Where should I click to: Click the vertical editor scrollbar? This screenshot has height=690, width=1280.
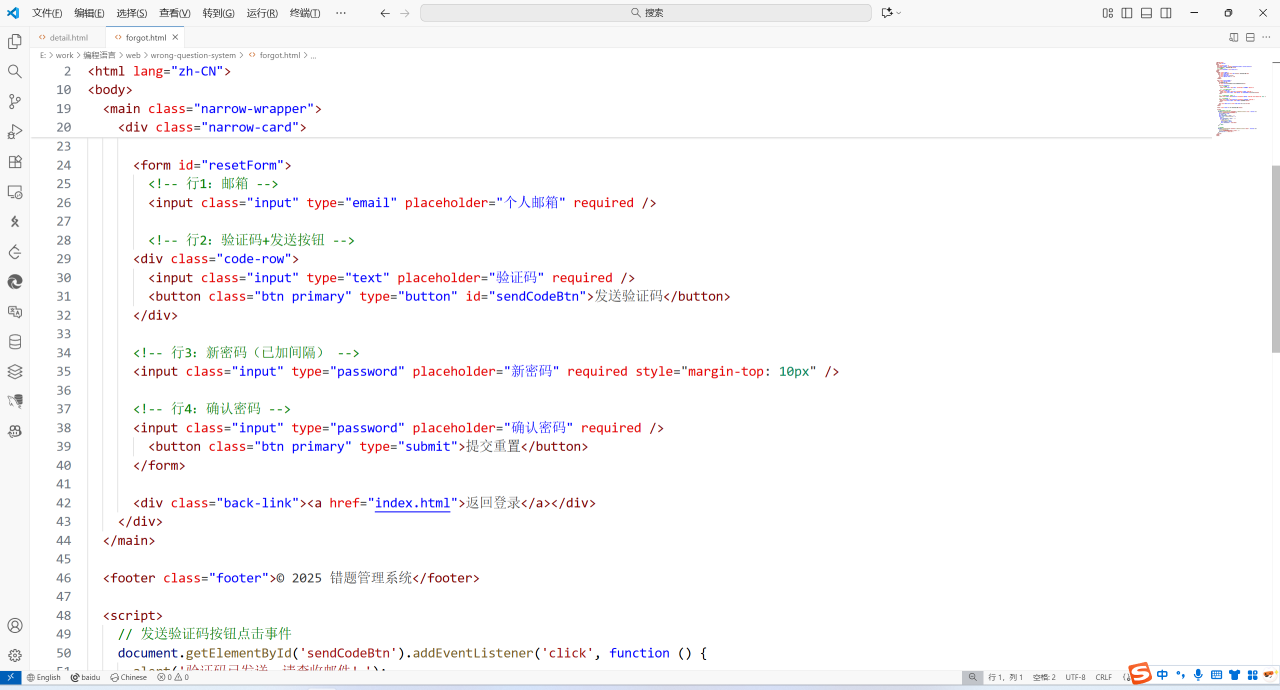tap(1275, 258)
